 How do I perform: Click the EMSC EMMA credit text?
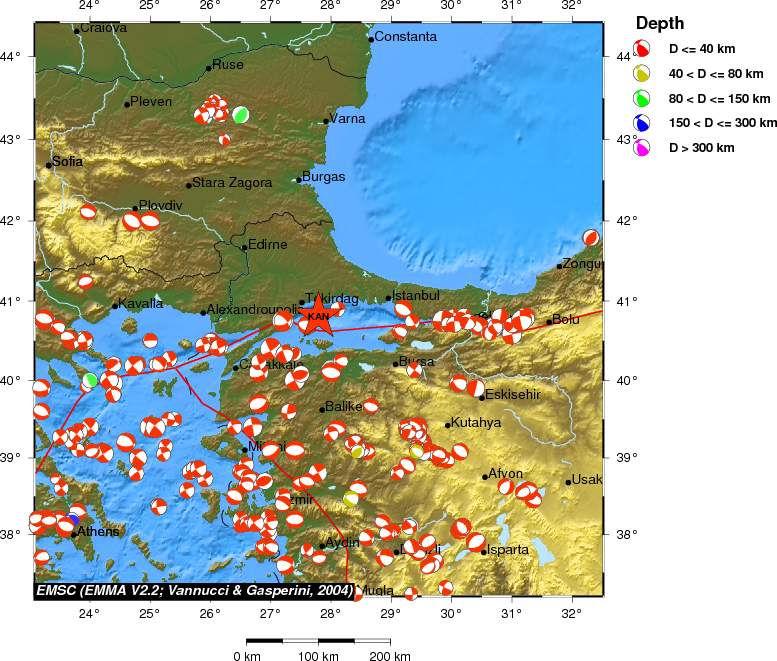tap(194, 591)
